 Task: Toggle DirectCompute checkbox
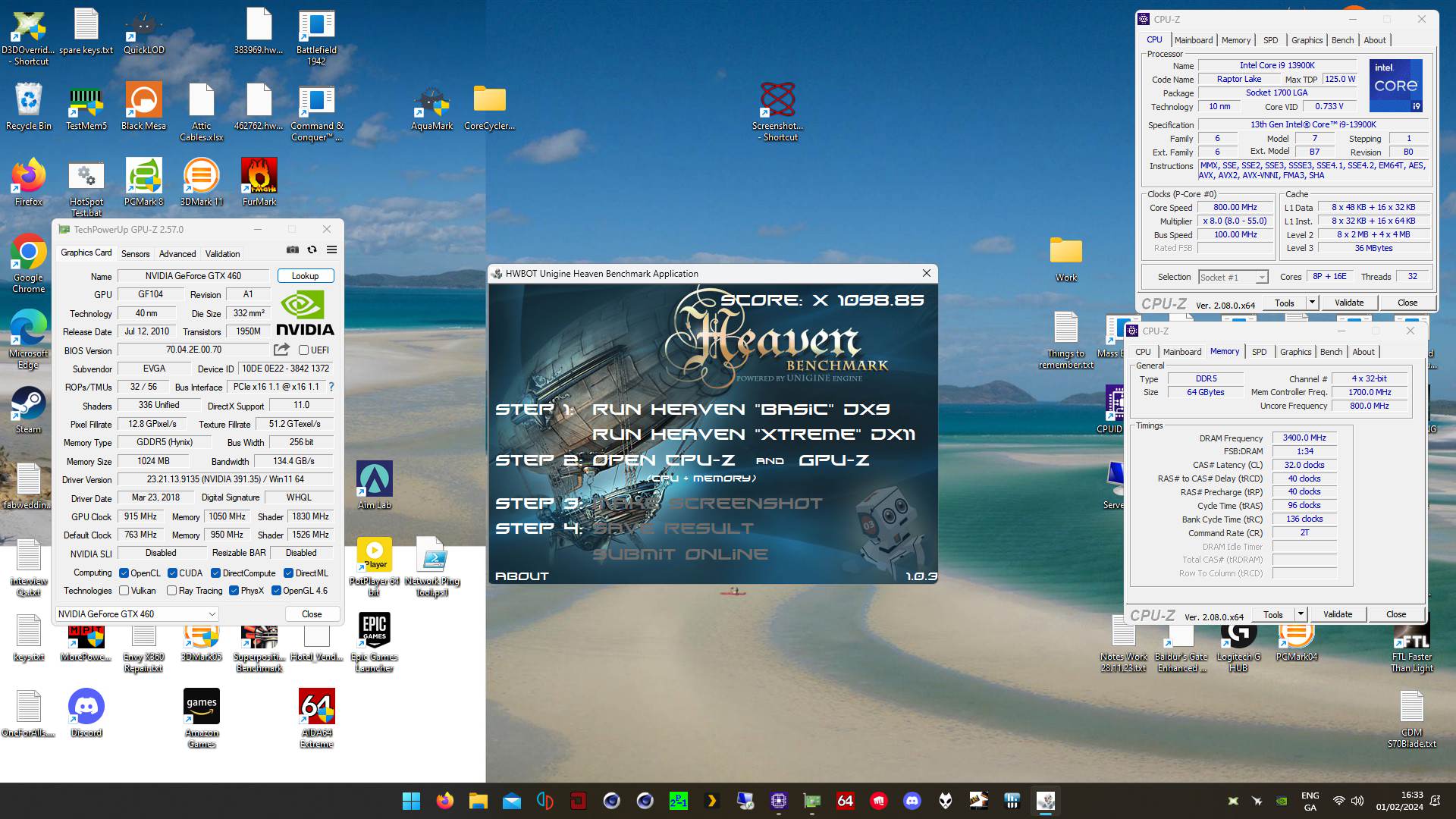click(x=216, y=573)
